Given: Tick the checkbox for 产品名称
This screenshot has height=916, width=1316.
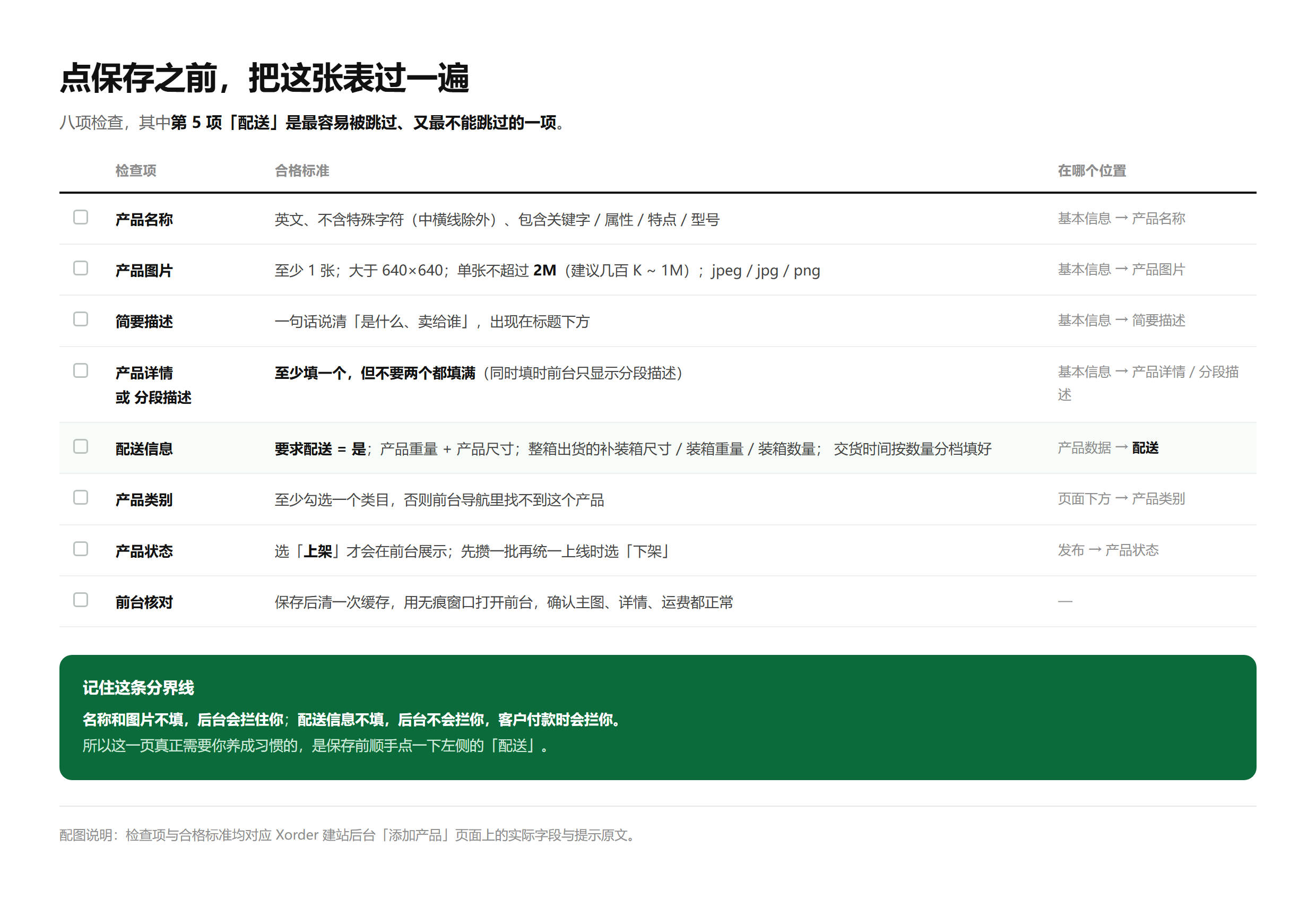Looking at the screenshot, I should (81, 217).
